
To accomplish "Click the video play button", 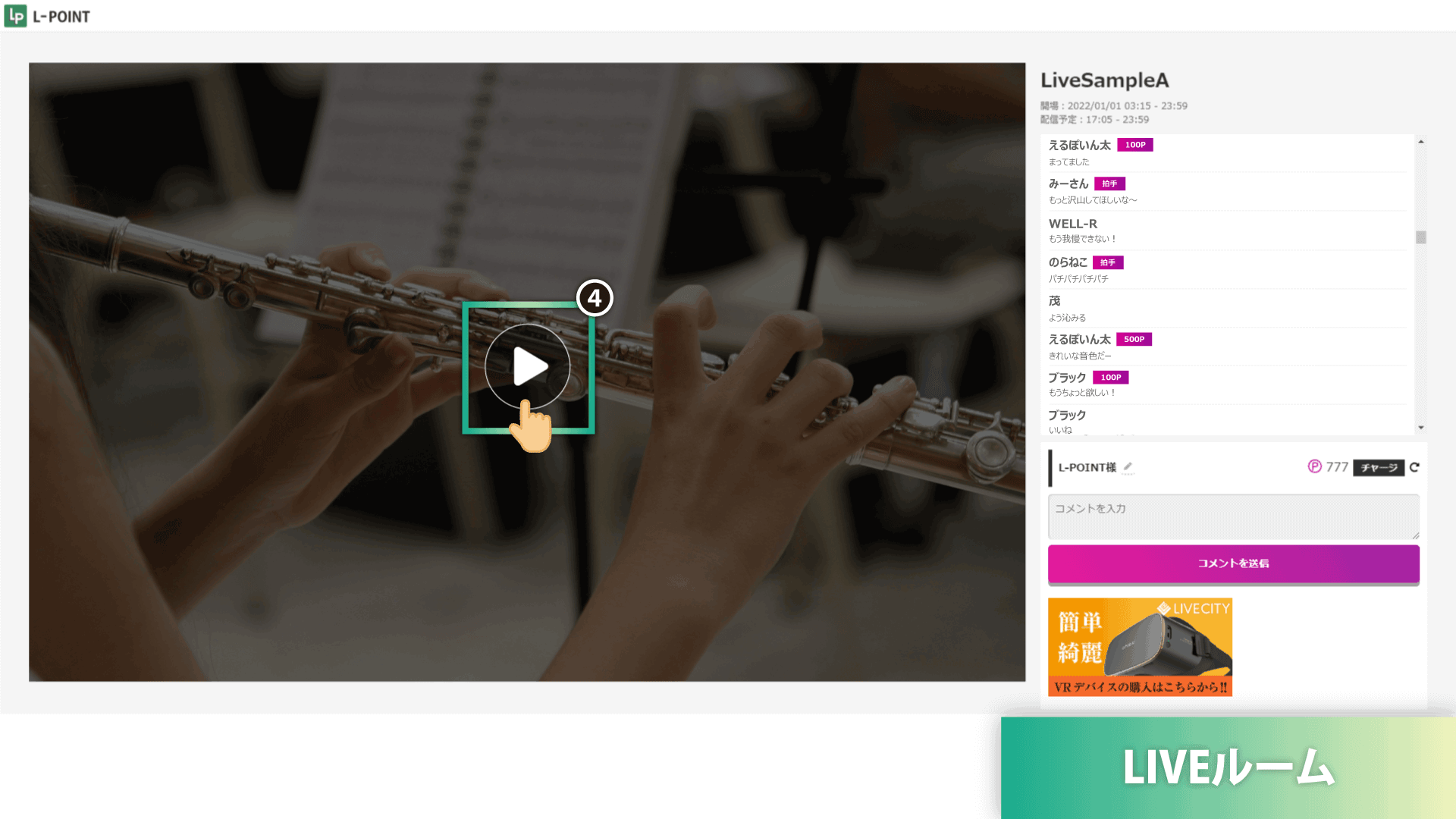I will click(x=528, y=366).
